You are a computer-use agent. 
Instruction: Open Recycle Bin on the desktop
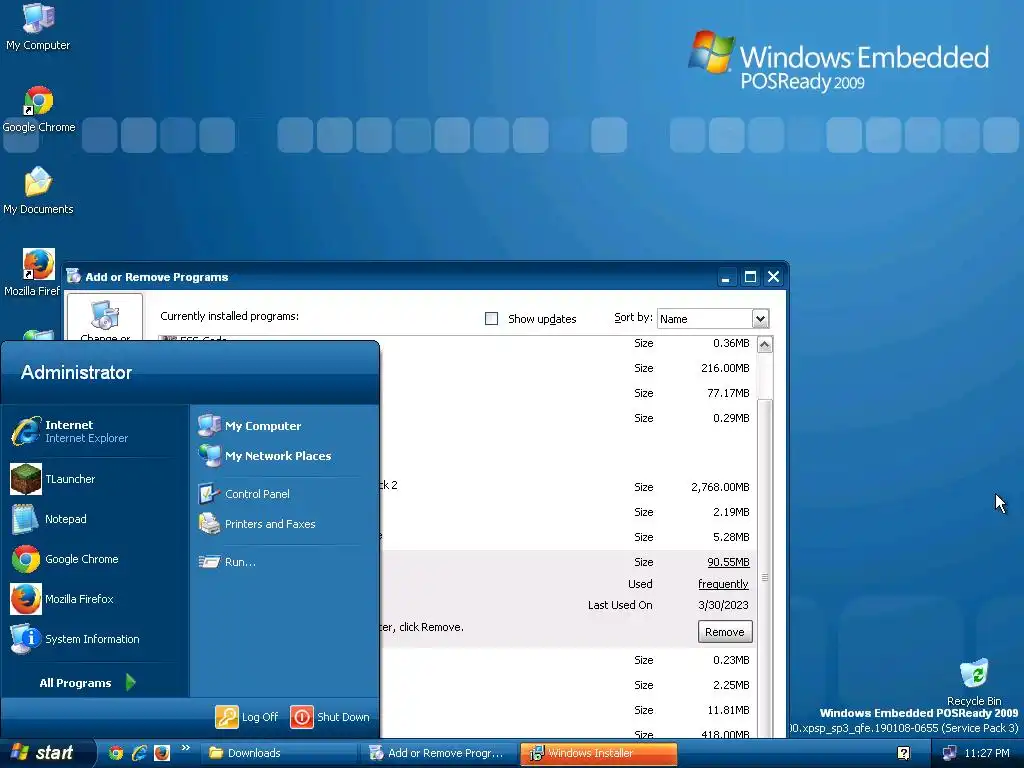coord(974,682)
